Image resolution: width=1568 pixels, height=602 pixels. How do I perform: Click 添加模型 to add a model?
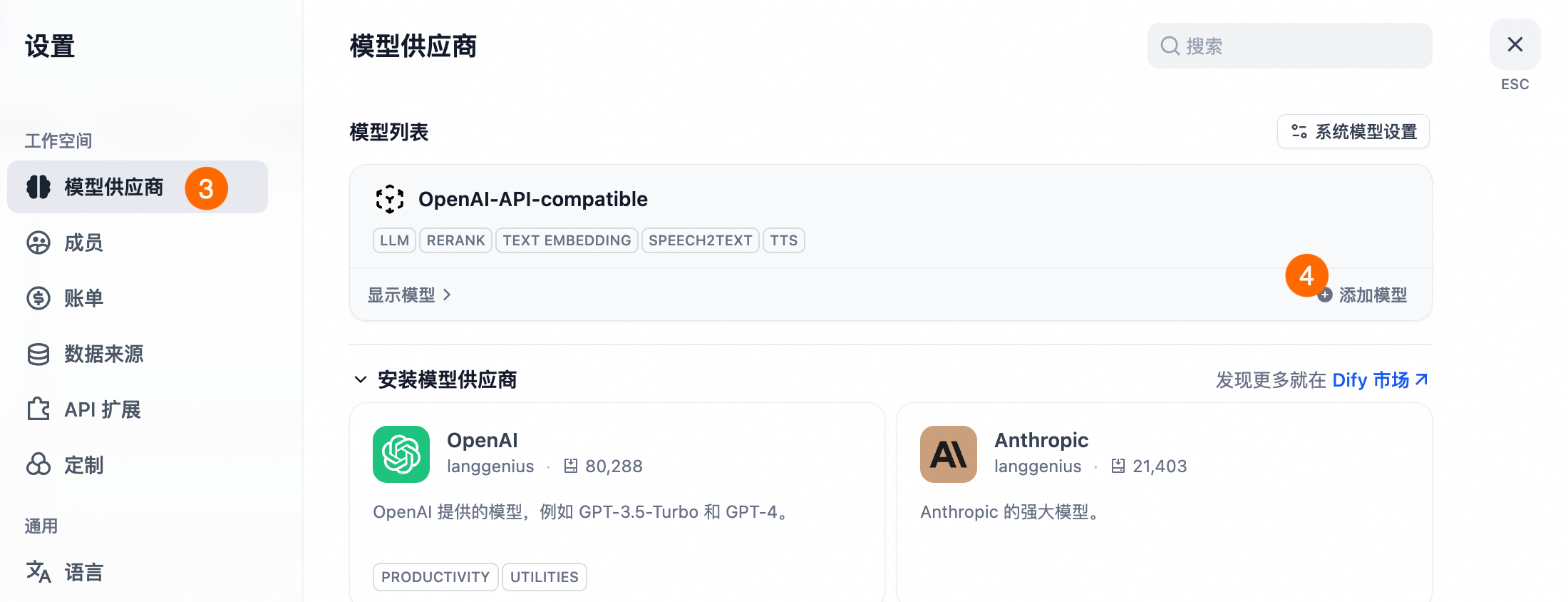(1363, 295)
